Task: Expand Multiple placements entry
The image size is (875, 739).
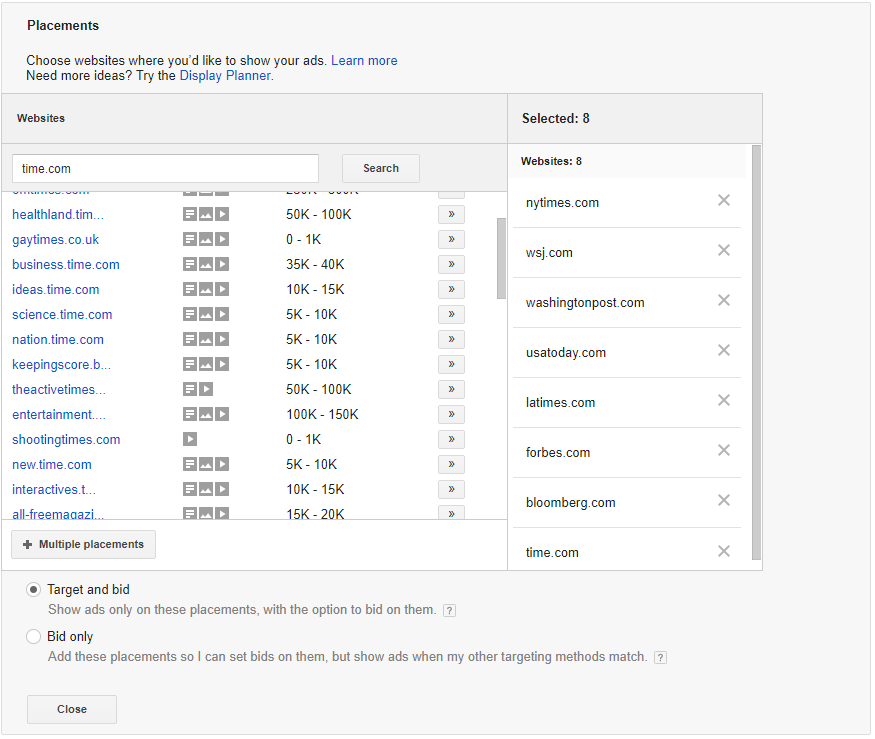Action: [84, 545]
